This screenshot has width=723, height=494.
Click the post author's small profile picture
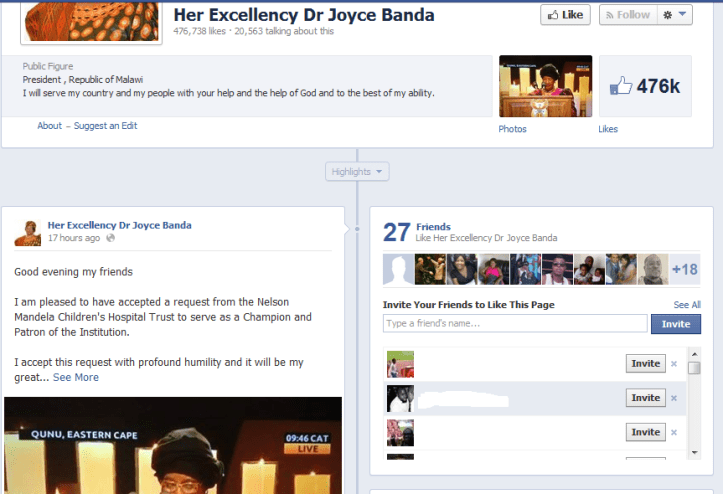point(28,232)
